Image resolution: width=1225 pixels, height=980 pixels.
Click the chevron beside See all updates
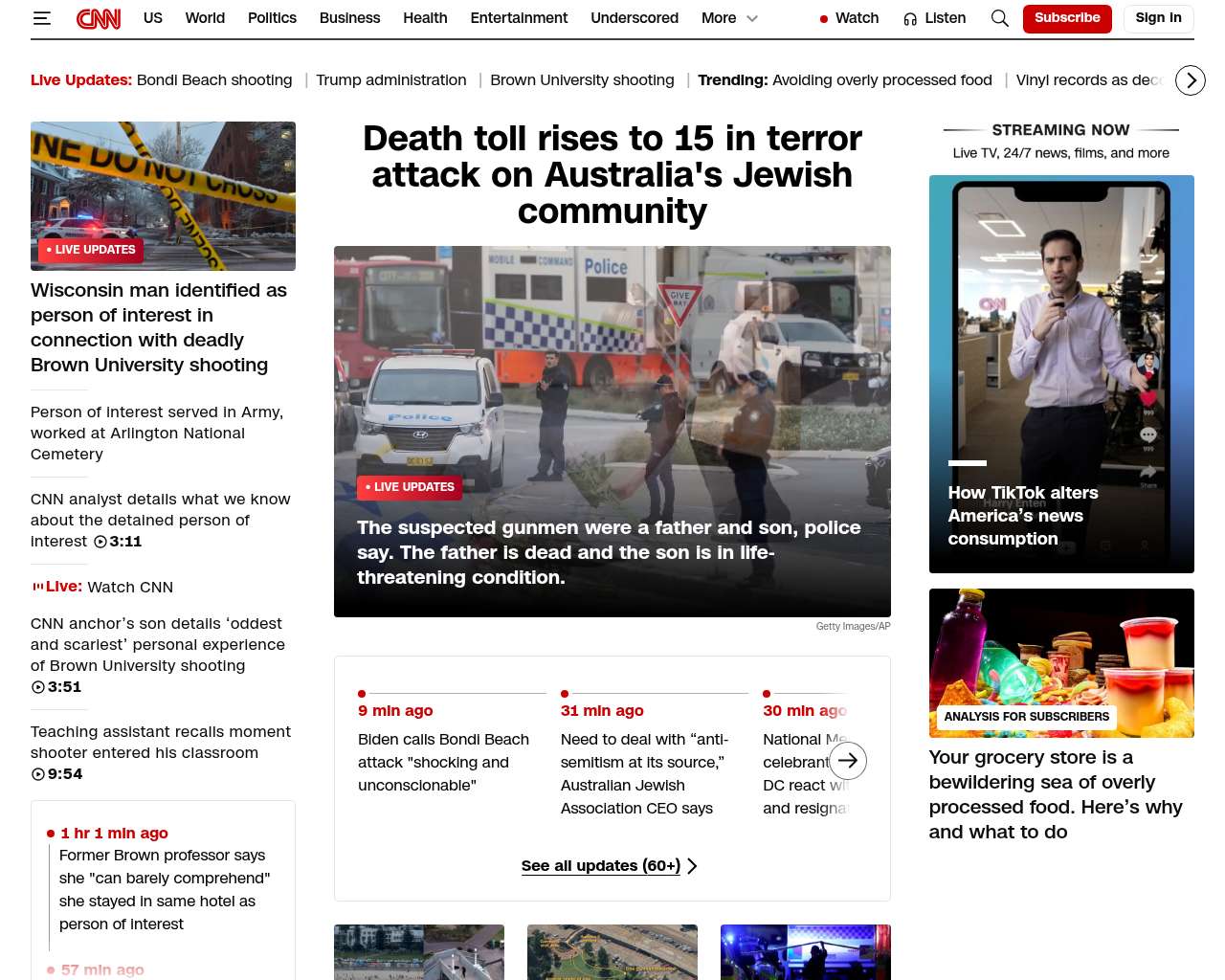pos(692,866)
